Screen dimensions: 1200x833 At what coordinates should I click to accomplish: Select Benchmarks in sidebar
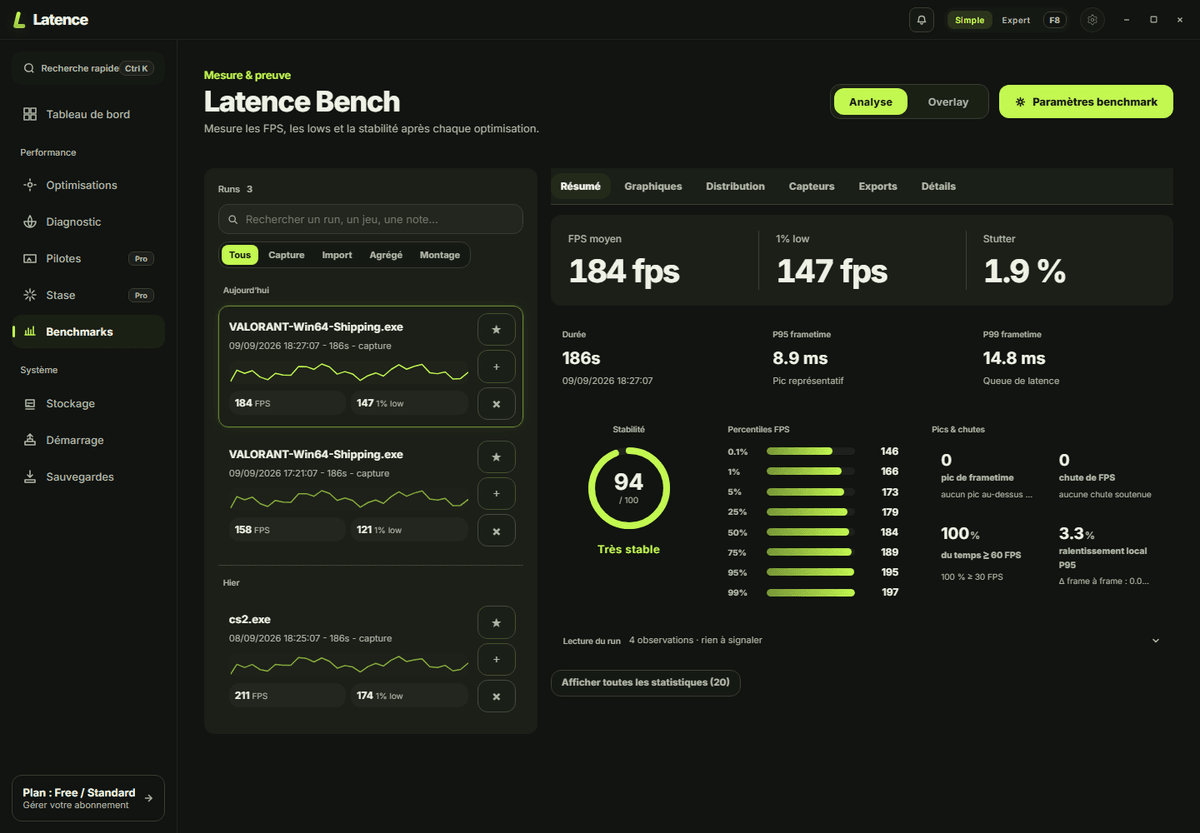click(88, 331)
